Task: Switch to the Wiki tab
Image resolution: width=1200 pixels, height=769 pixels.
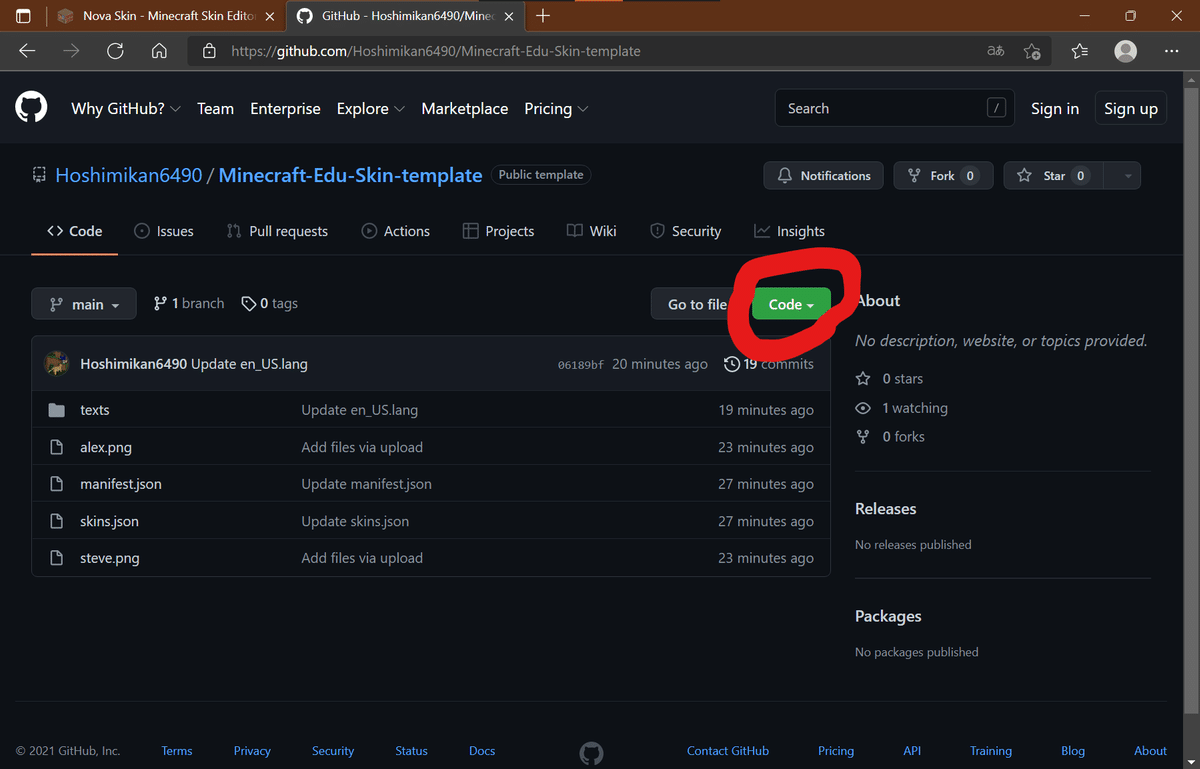Action: (x=592, y=231)
